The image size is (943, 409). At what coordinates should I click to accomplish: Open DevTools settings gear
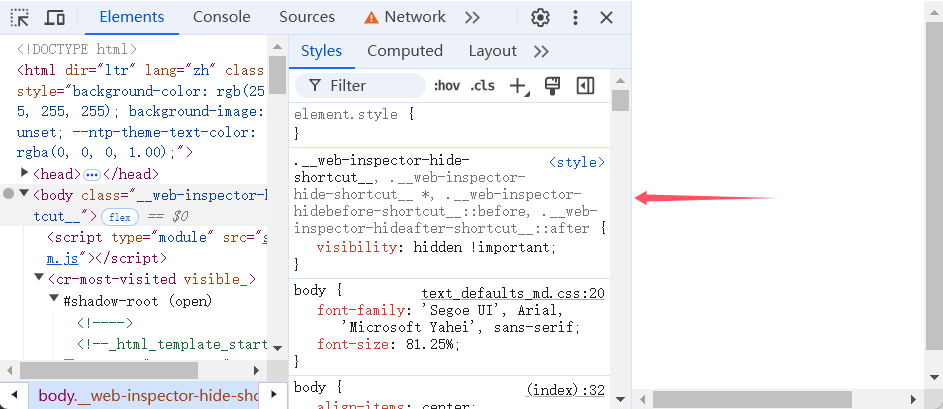[541, 17]
